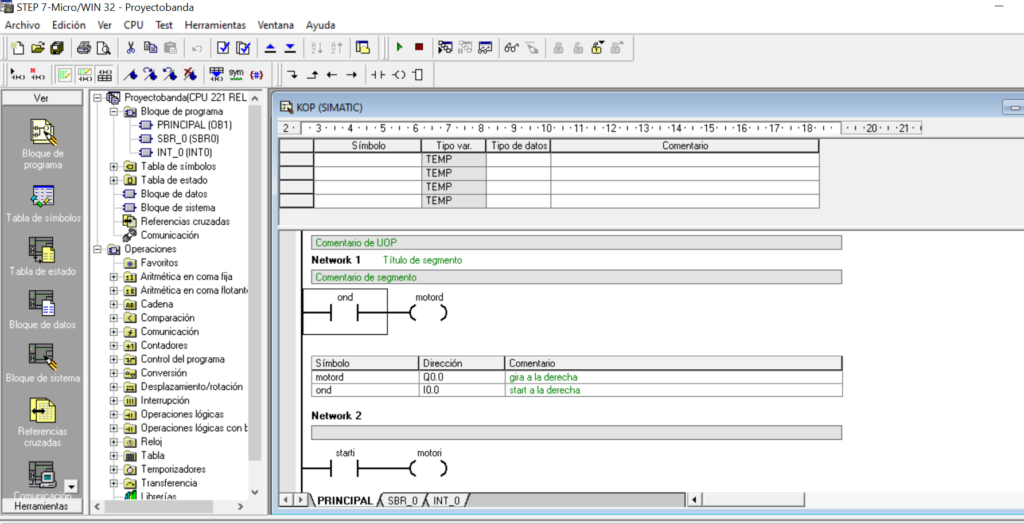
Task: Select the motord coil in Network 1
Action: [x=428, y=313]
